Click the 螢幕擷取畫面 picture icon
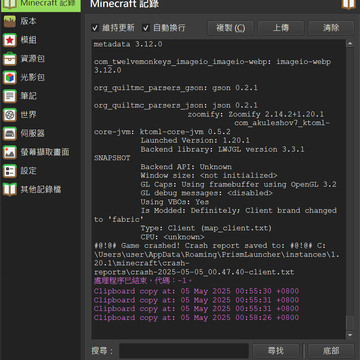The height and width of the screenshot is (360, 360). [x=10, y=152]
